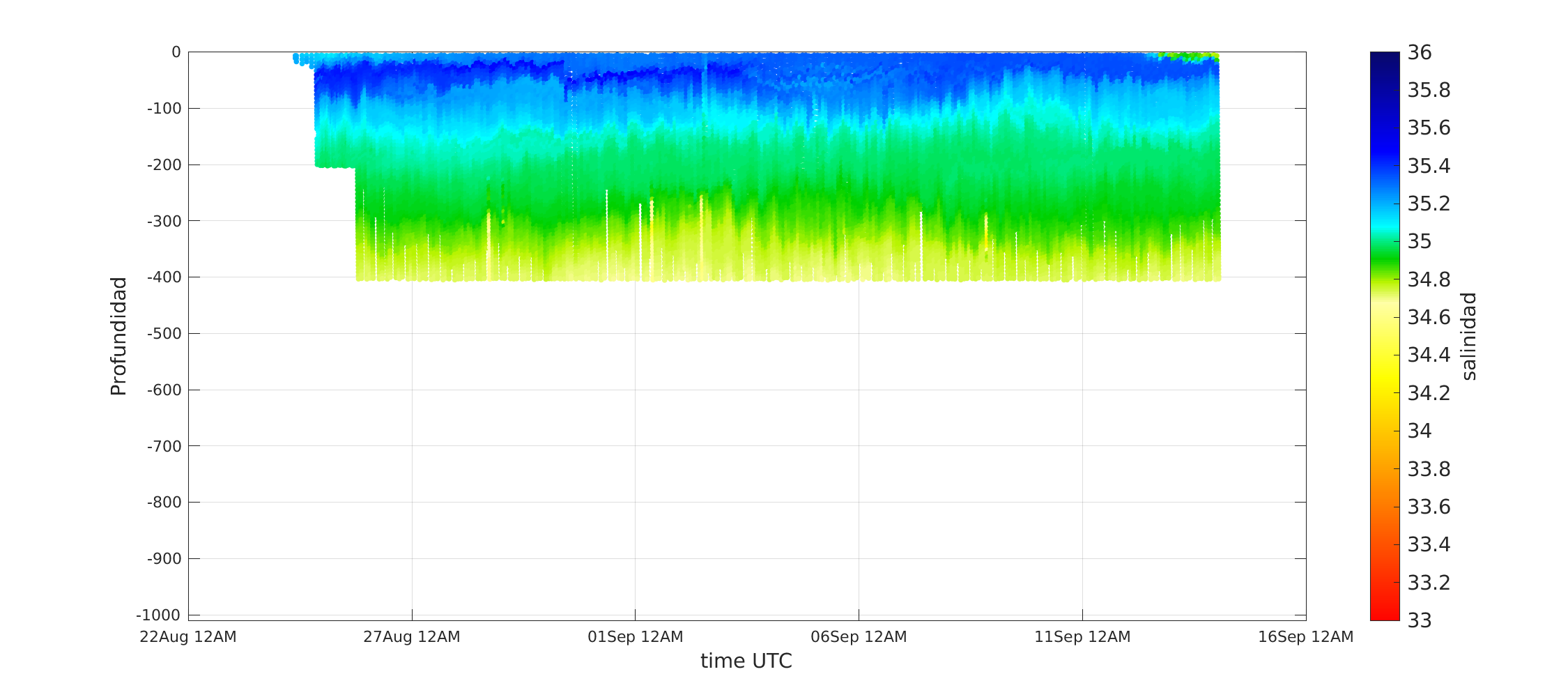1568x697 pixels.
Task: Click the 0 depth tick label
Action: point(176,52)
